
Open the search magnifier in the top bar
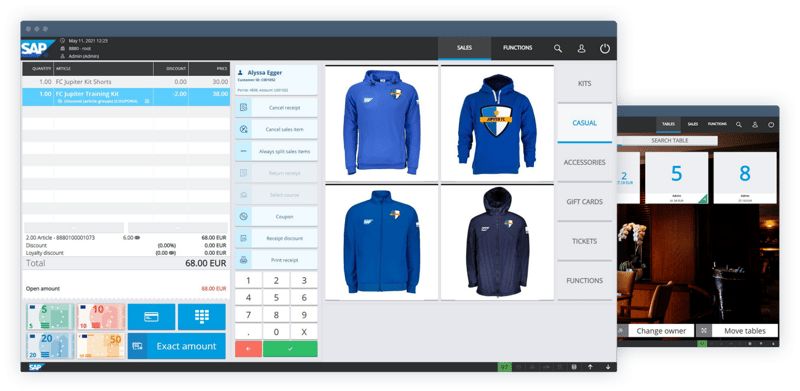(x=558, y=48)
